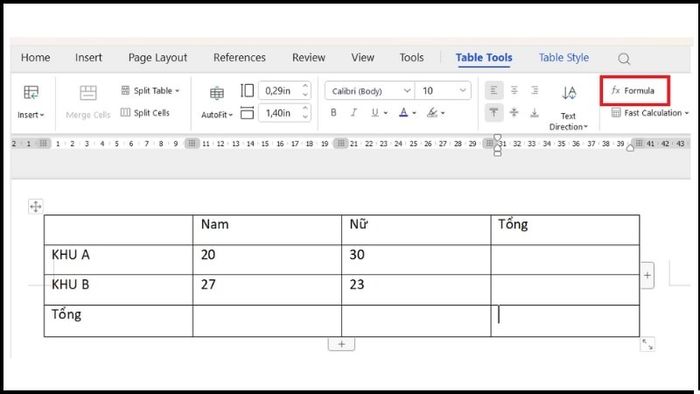Switch to the View tab
The width and height of the screenshot is (700, 394).
(x=362, y=58)
